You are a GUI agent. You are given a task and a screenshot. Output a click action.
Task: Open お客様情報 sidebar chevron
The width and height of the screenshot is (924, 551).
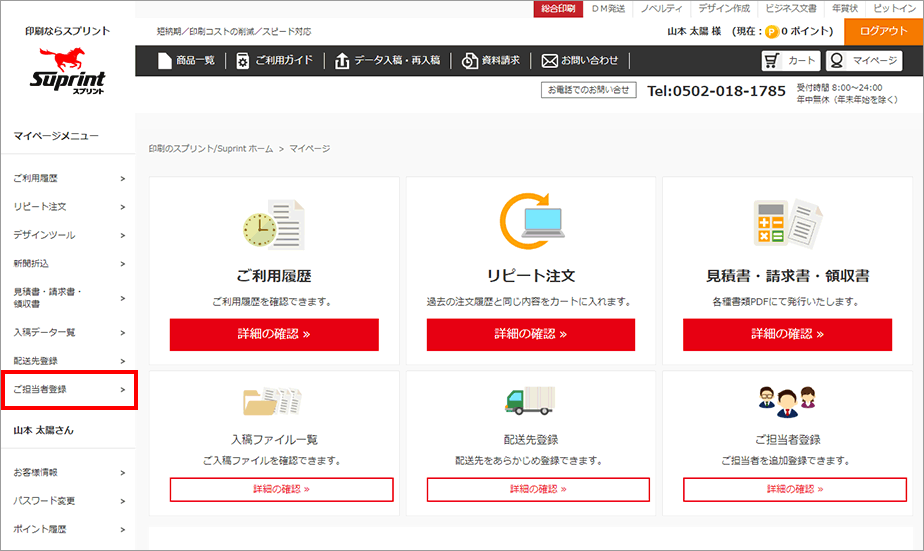pyautogui.click(x=123, y=473)
